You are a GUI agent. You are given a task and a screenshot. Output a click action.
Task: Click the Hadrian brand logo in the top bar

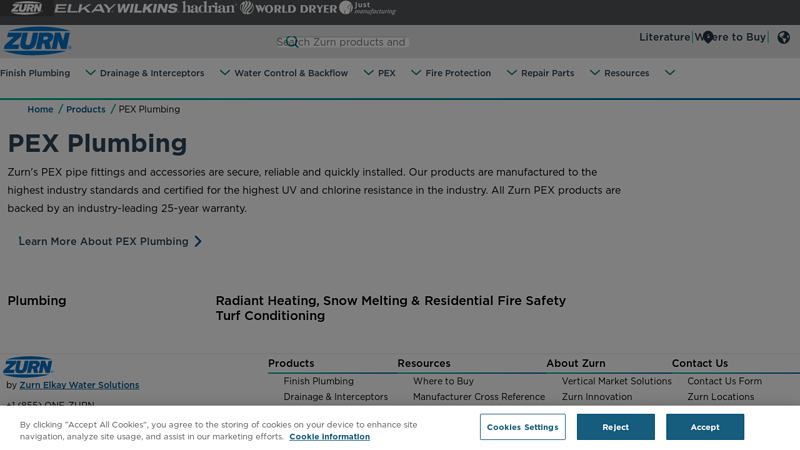click(209, 8)
